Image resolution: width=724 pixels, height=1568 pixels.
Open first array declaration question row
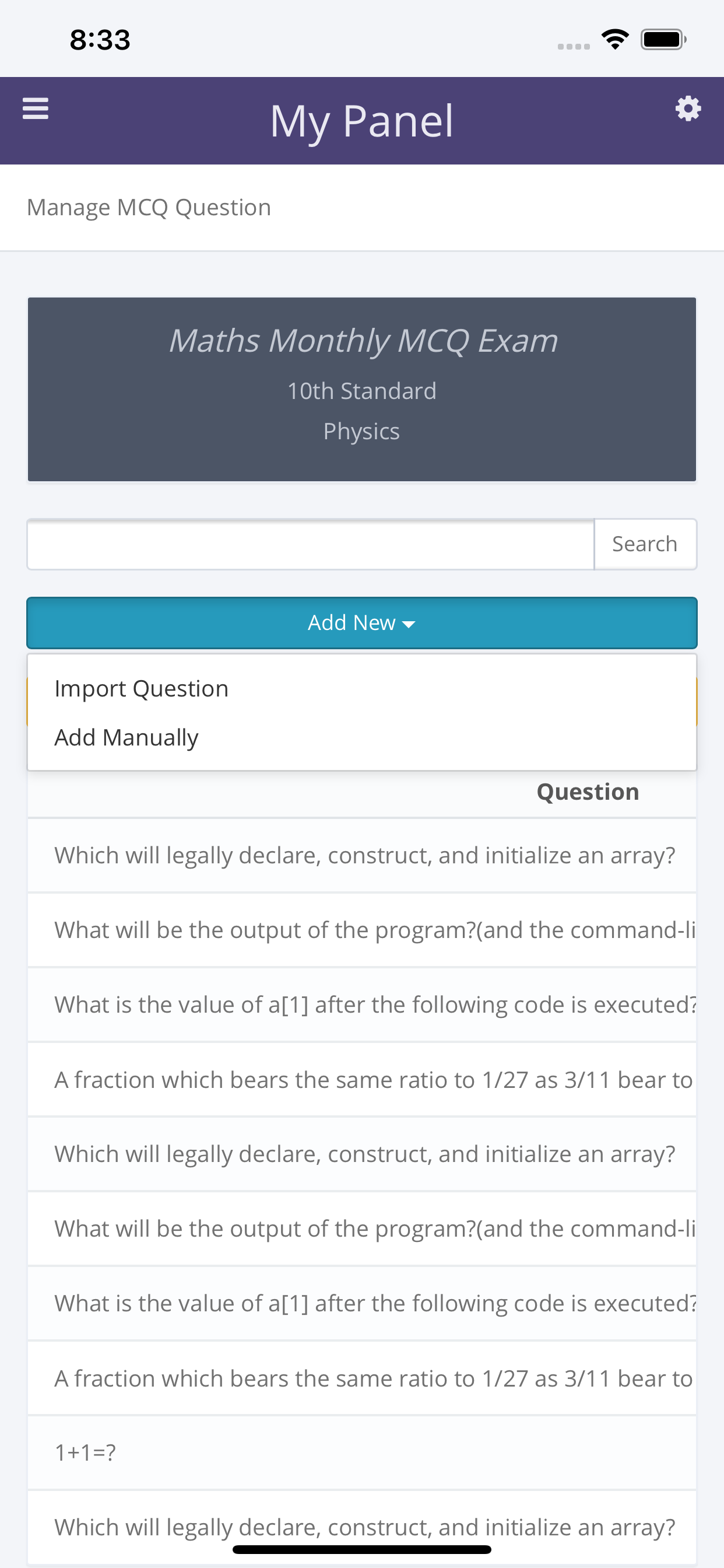(x=362, y=855)
